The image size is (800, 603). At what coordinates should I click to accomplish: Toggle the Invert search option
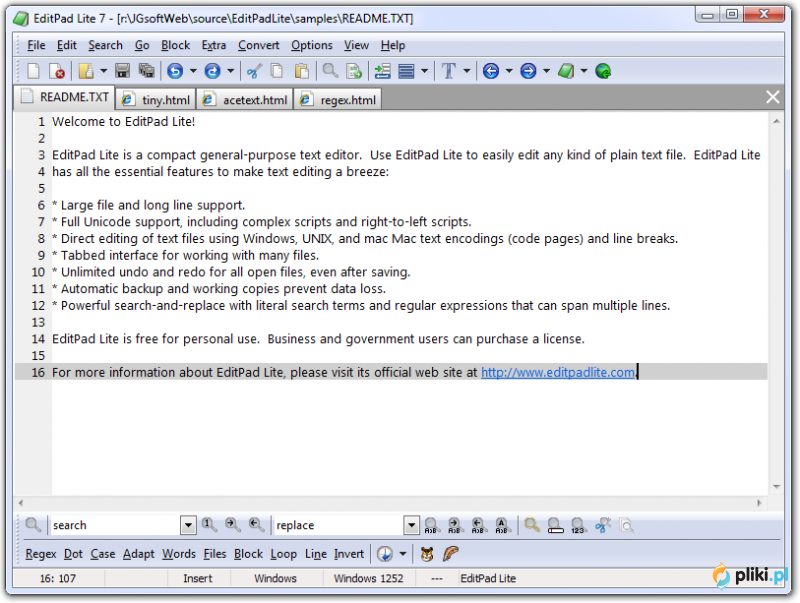click(x=349, y=554)
